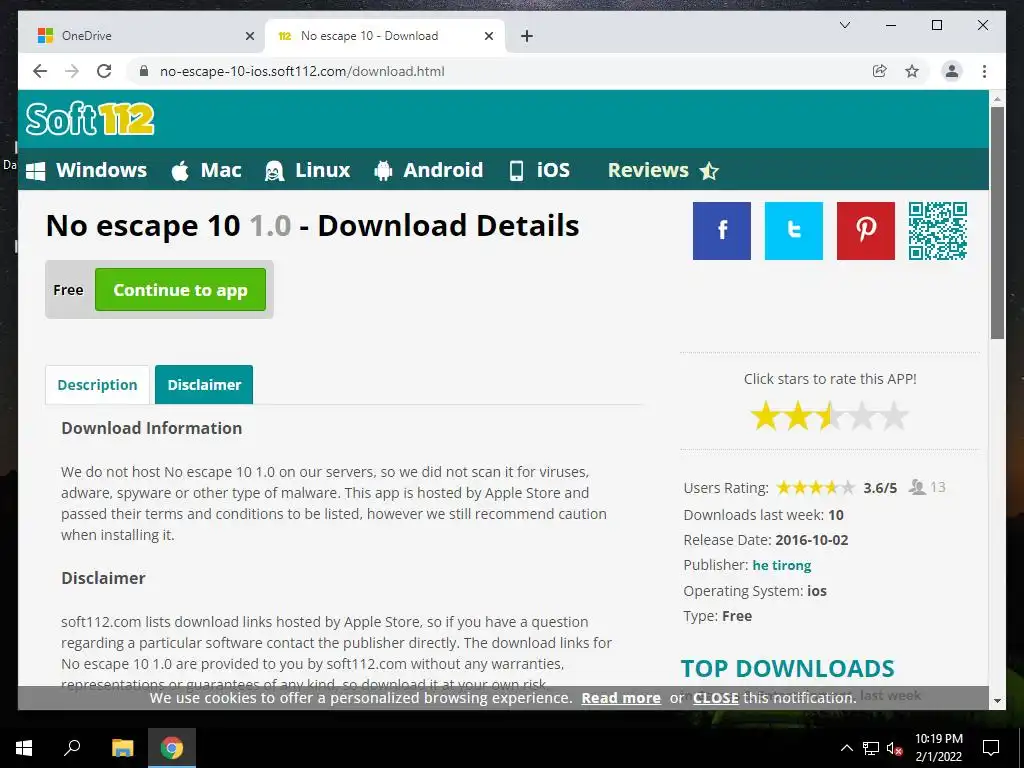
Task: Open the Reviews section
Action: tap(663, 170)
